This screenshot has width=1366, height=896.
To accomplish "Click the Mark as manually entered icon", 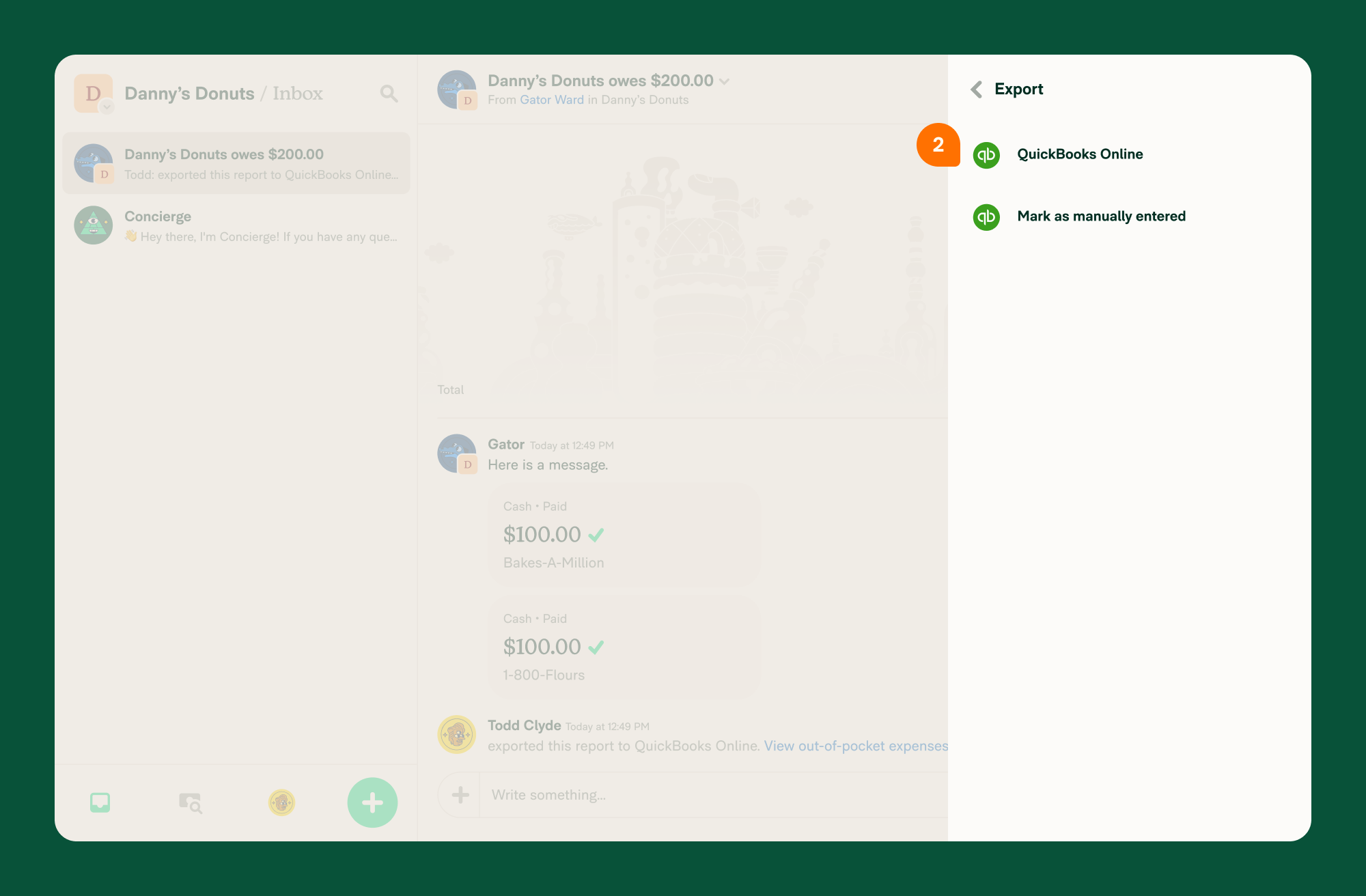I will [x=987, y=216].
